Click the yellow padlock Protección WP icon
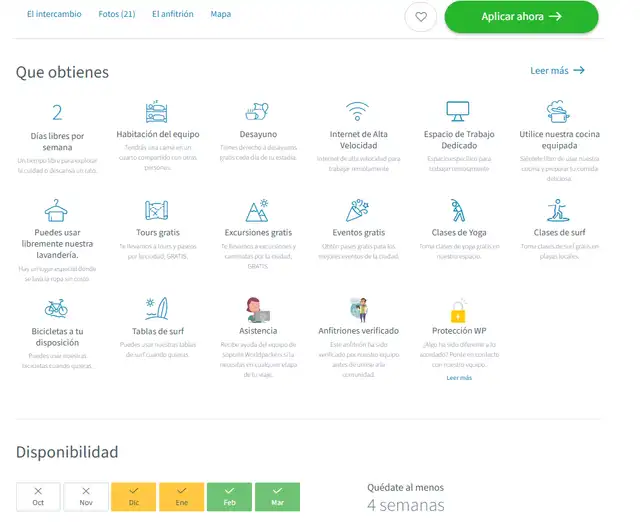640x522 pixels. (x=458, y=311)
